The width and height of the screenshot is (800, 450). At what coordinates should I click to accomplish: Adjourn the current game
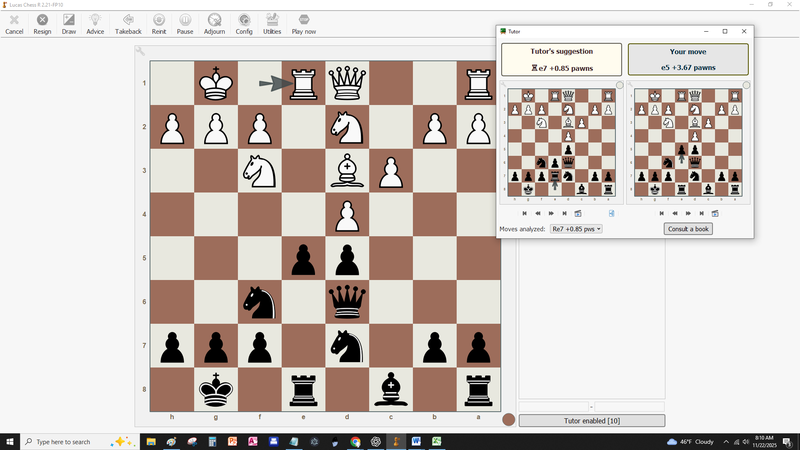pyautogui.click(x=214, y=24)
